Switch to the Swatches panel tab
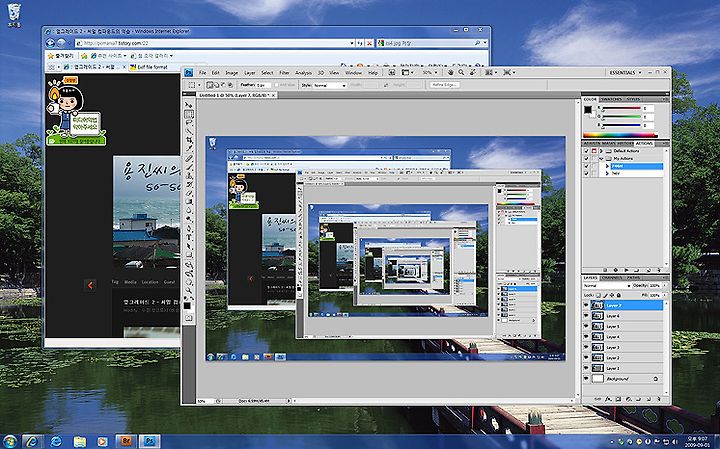Screen dimensions: 720x449 pyautogui.click(x=611, y=99)
